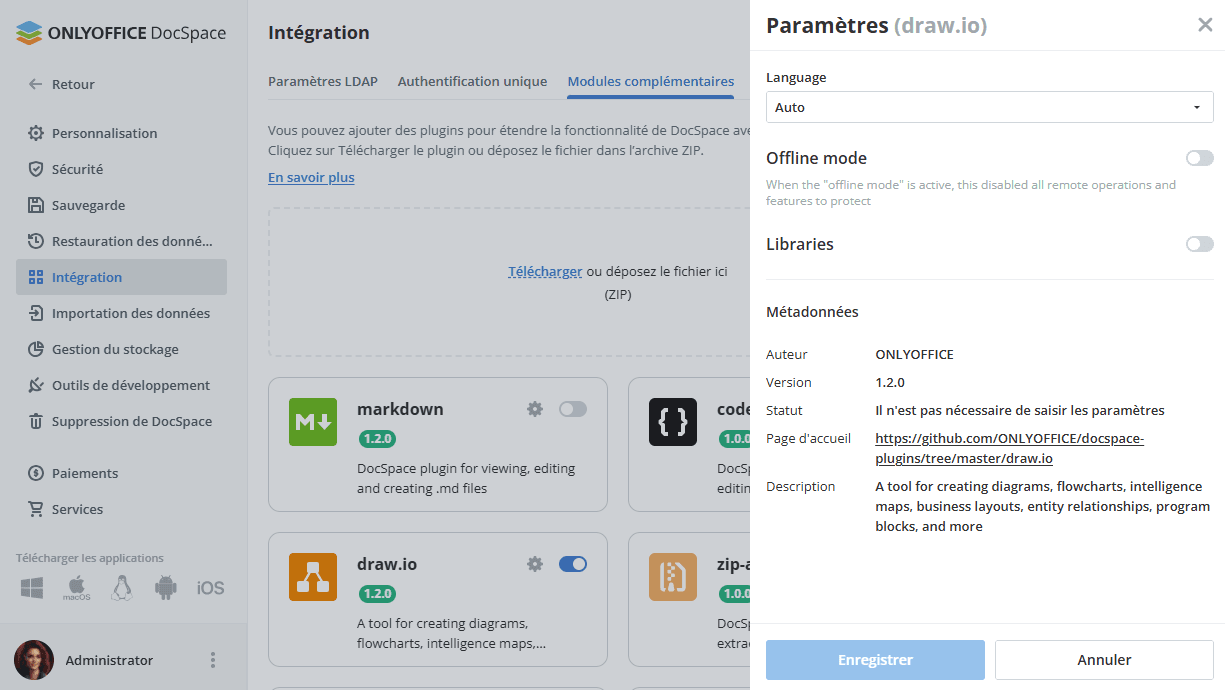Open Sécurité in the sidebar

(x=77, y=169)
